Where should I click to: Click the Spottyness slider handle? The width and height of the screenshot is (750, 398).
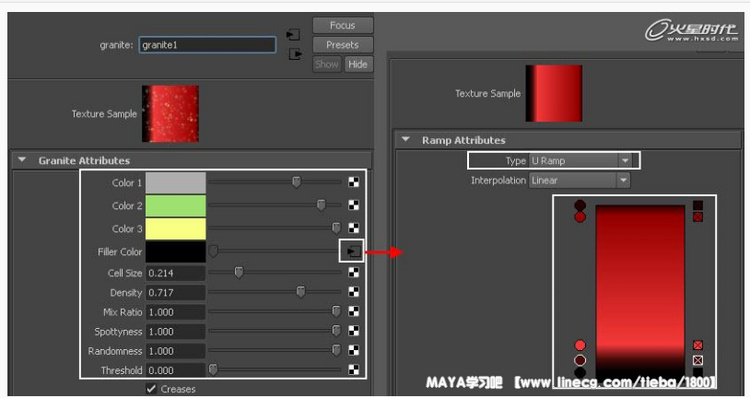click(x=336, y=331)
